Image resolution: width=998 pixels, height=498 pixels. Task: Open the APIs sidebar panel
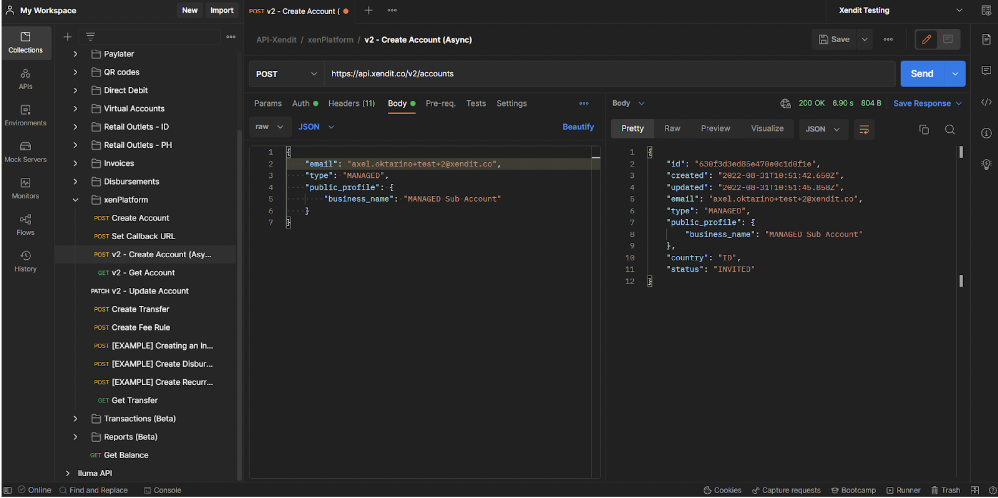(x=26, y=79)
